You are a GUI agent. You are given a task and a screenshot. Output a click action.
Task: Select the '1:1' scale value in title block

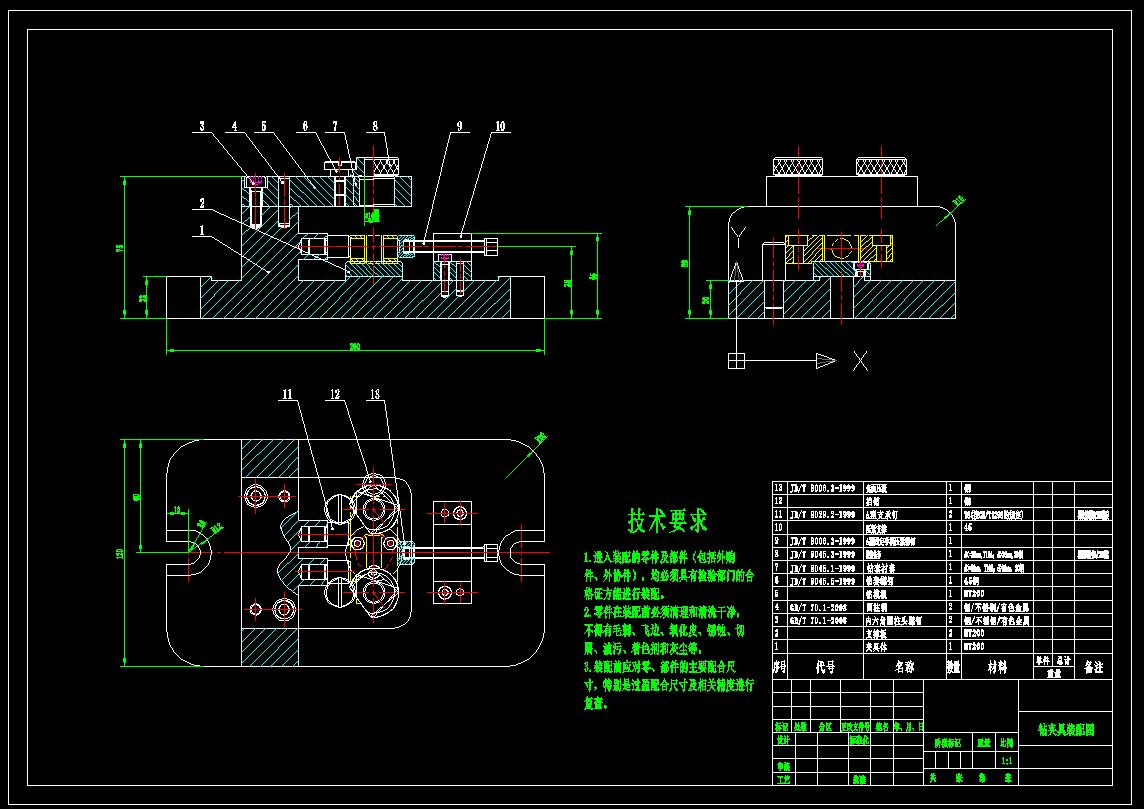1007,761
